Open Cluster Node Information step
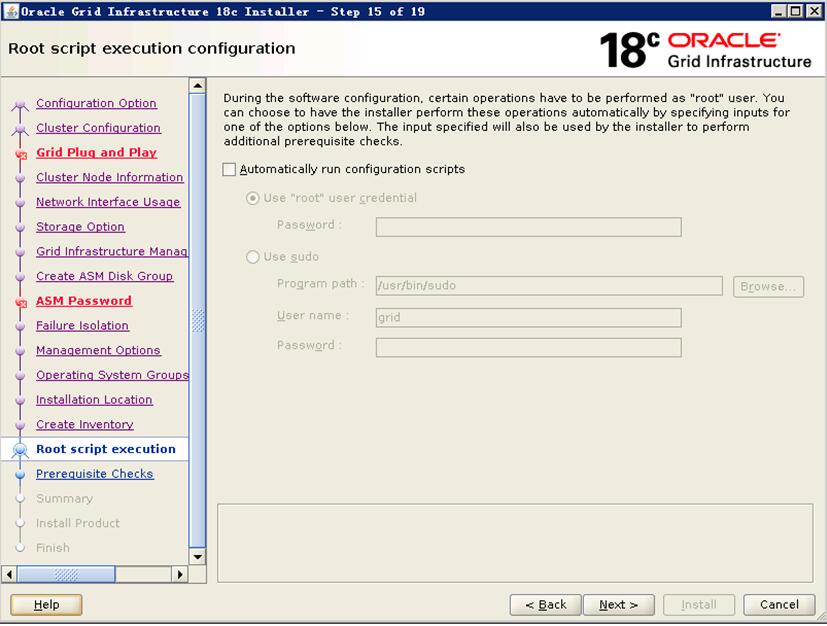Screen dimensions: 827x626 click(x=110, y=177)
